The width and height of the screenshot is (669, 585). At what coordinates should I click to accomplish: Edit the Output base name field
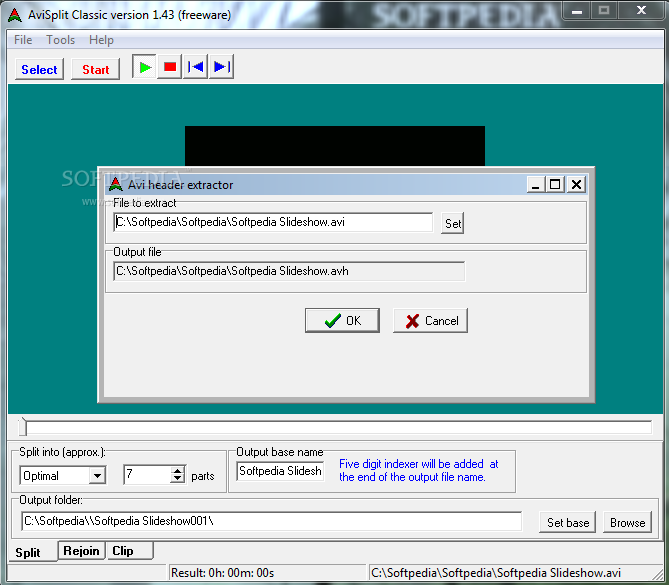point(280,471)
